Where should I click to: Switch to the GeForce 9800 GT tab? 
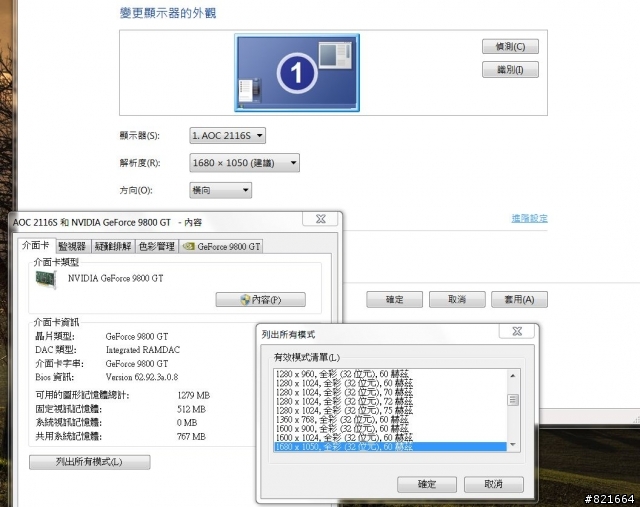pyautogui.click(x=221, y=246)
